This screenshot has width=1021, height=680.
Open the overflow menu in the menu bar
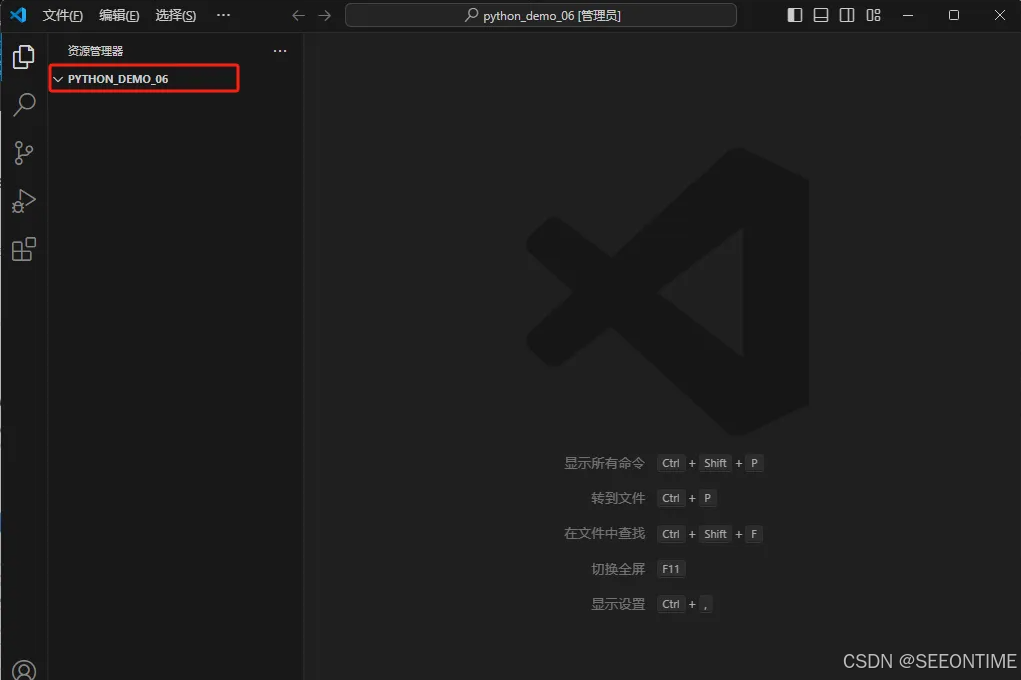(223, 15)
